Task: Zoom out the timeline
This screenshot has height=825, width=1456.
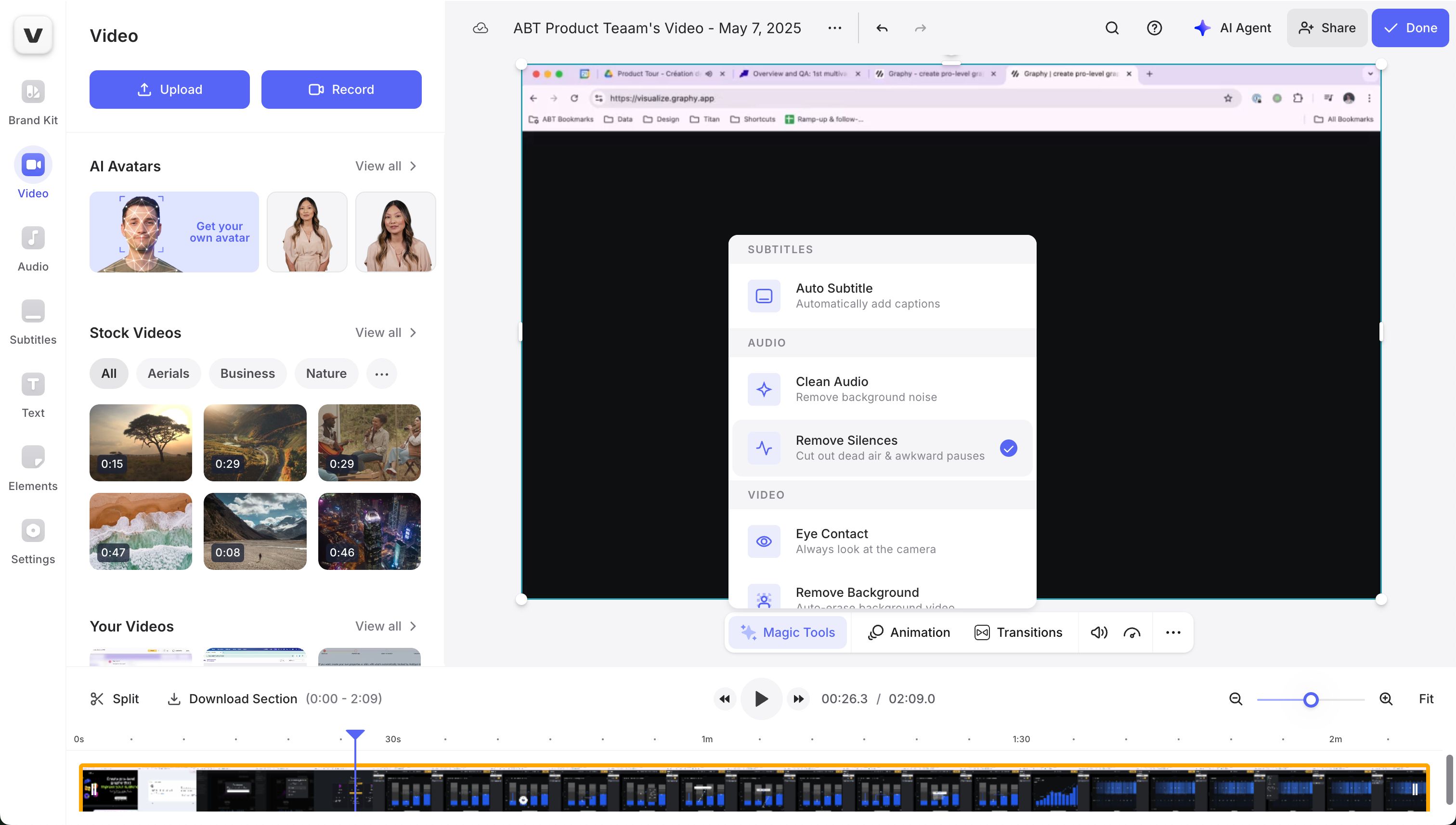Action: pos(1235,698)
